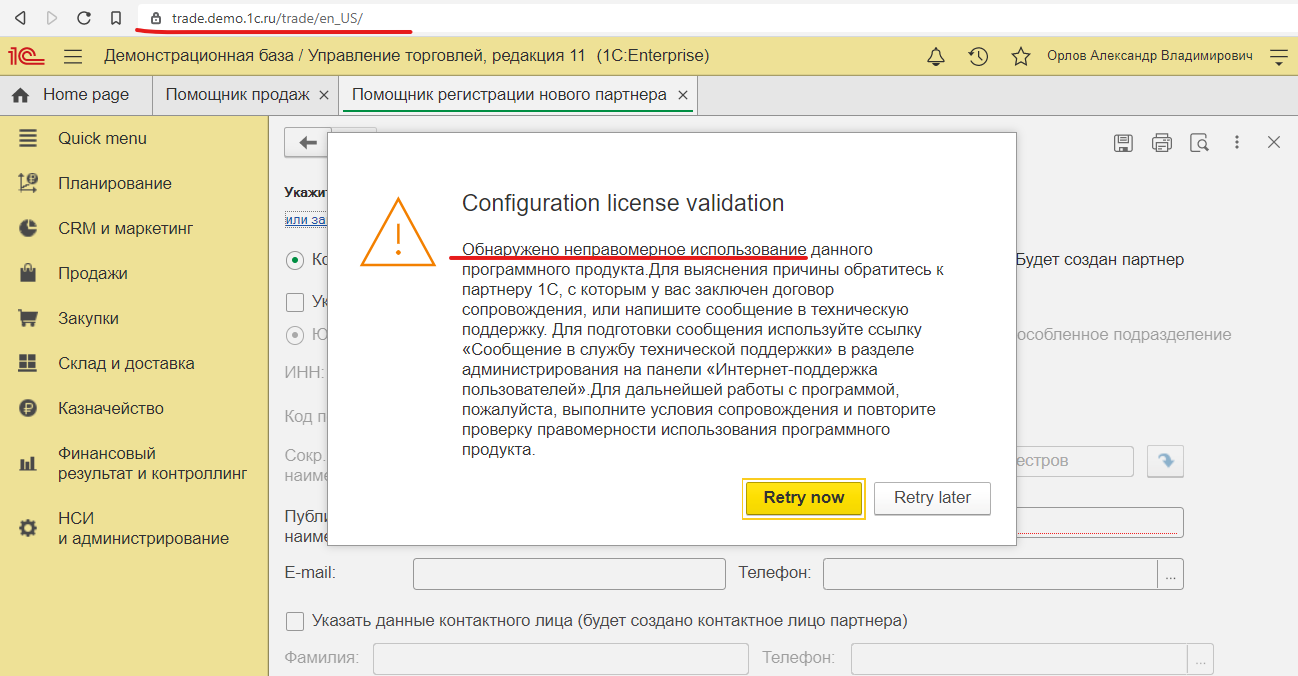Click the user name Орлов Александр Владимирович
1298x676 pixels.
[1149, 57]
